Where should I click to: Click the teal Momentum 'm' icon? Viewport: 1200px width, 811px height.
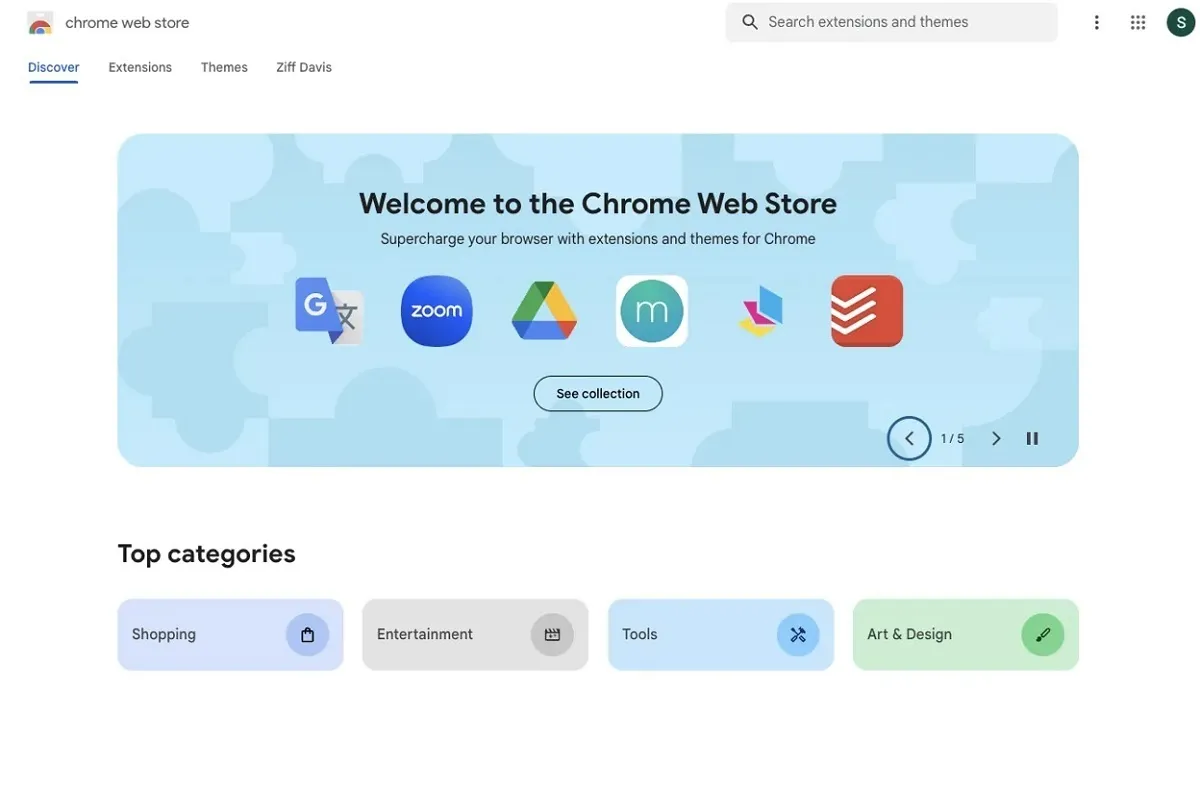652,311
